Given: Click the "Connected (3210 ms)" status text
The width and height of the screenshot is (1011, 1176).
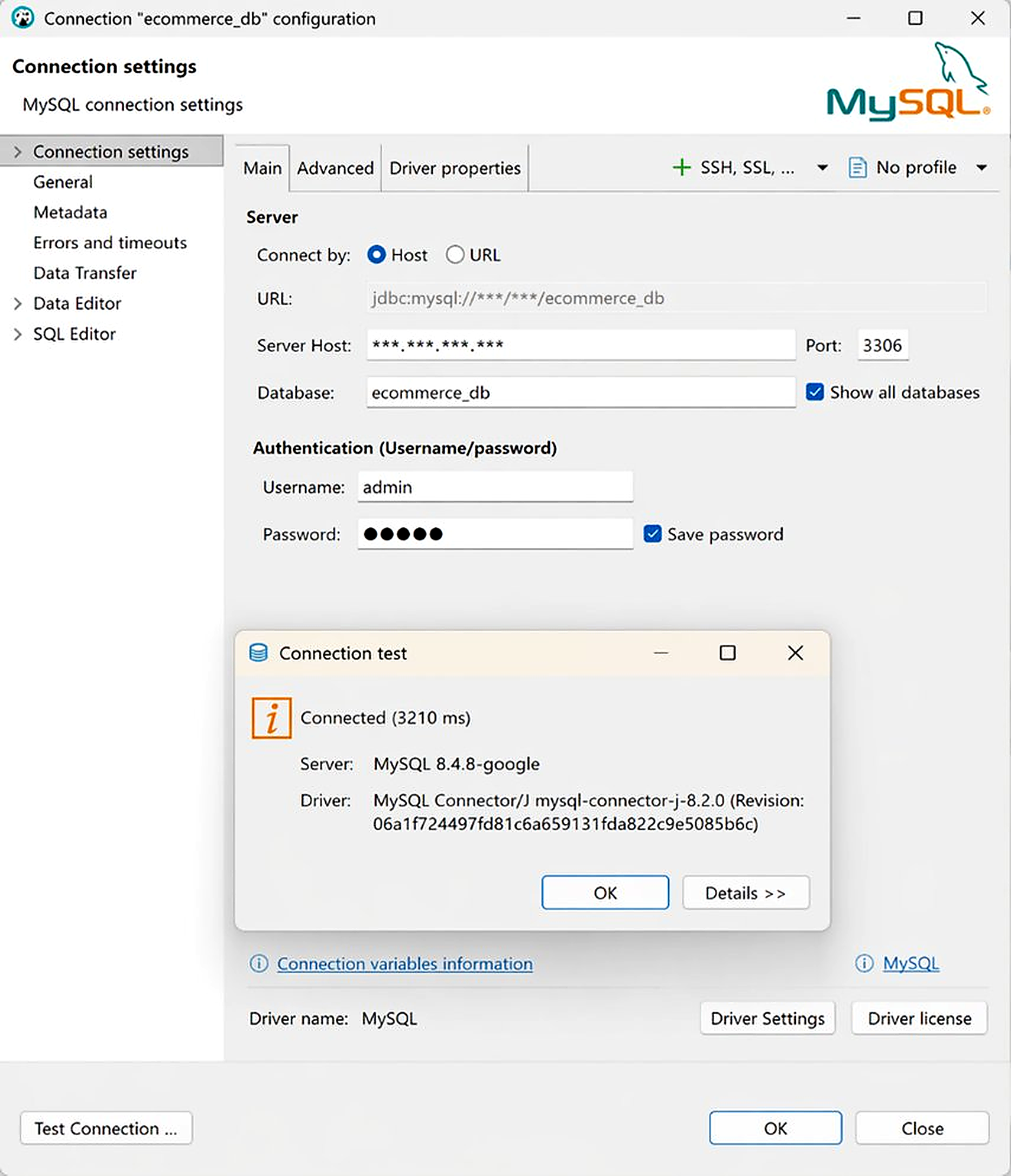Looking at the screenshot, I should click(x=385, y=718).
